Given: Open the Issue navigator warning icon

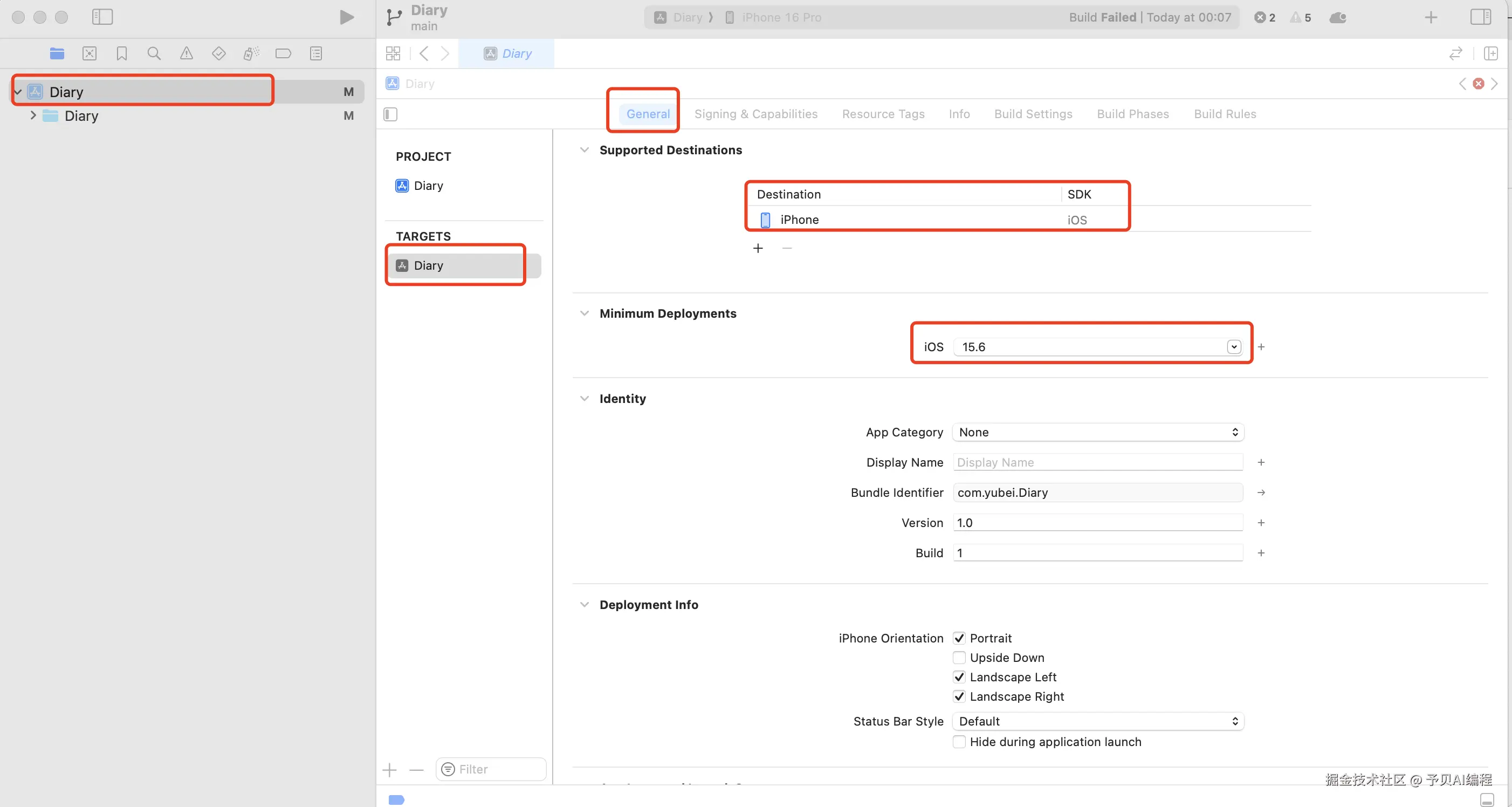Looking at the screenshot, I should click(186, 53).
